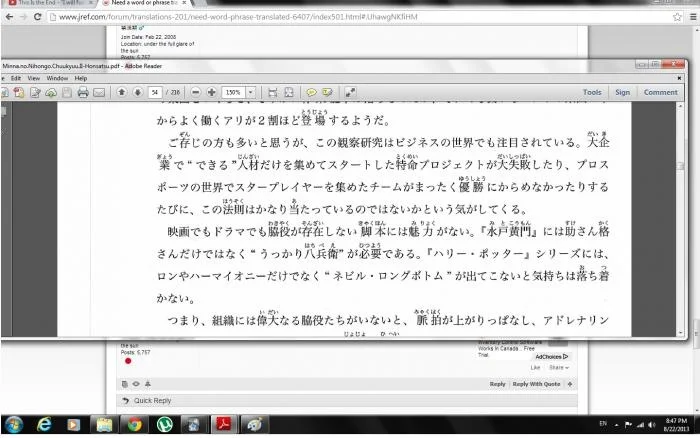The image size is (700, 438).
Task: Click the zoom value field showing 150%
Action: tap(234, 92)
